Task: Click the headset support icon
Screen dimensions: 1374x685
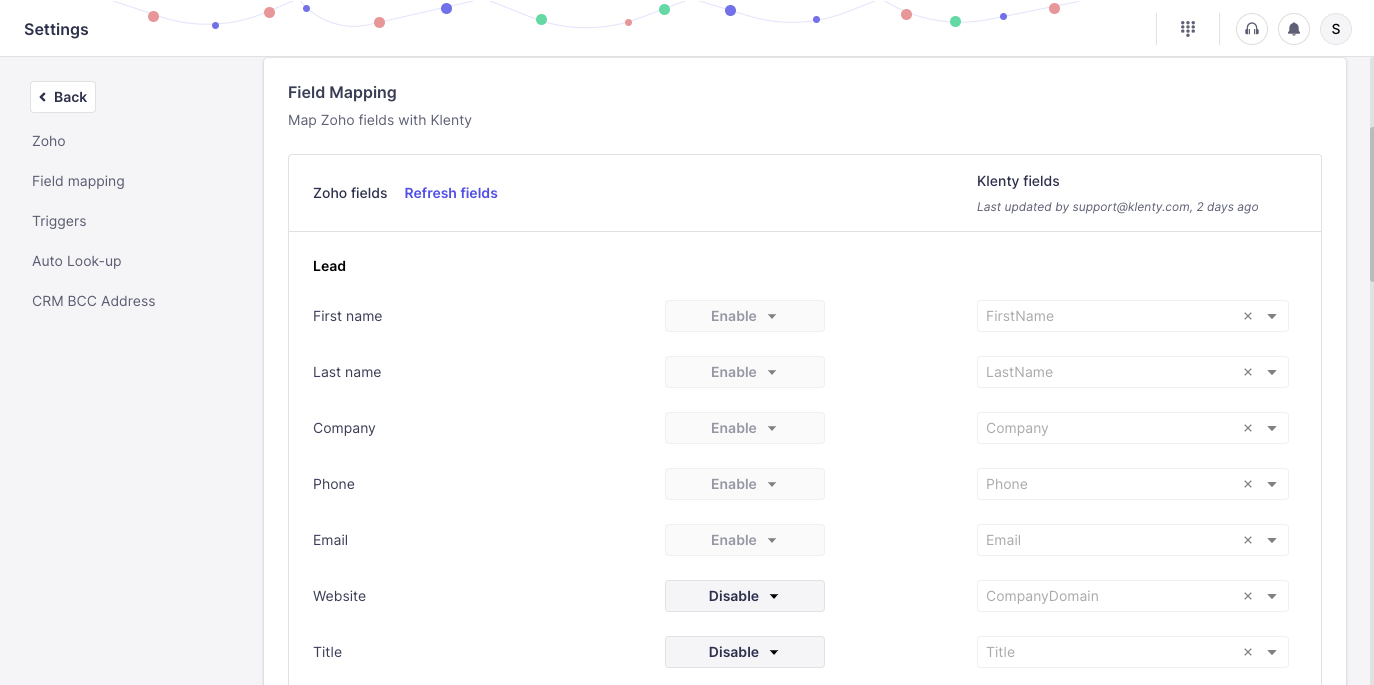Action: 1251,29
